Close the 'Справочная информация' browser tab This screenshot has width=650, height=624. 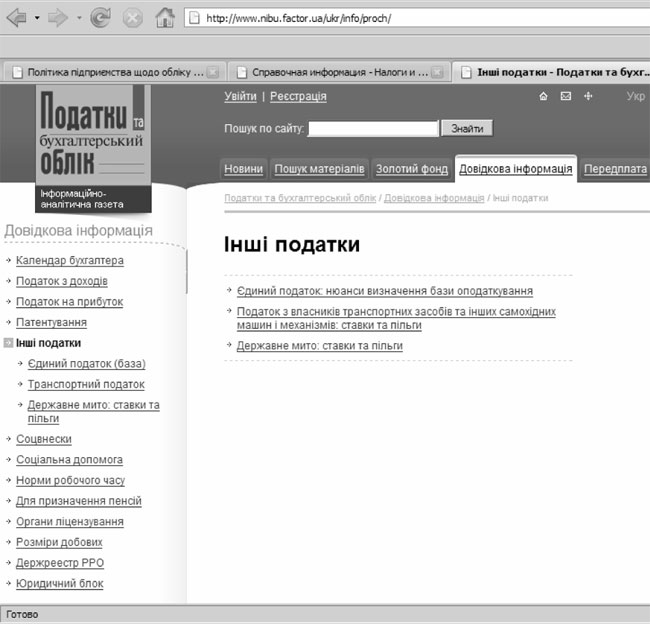437,72
